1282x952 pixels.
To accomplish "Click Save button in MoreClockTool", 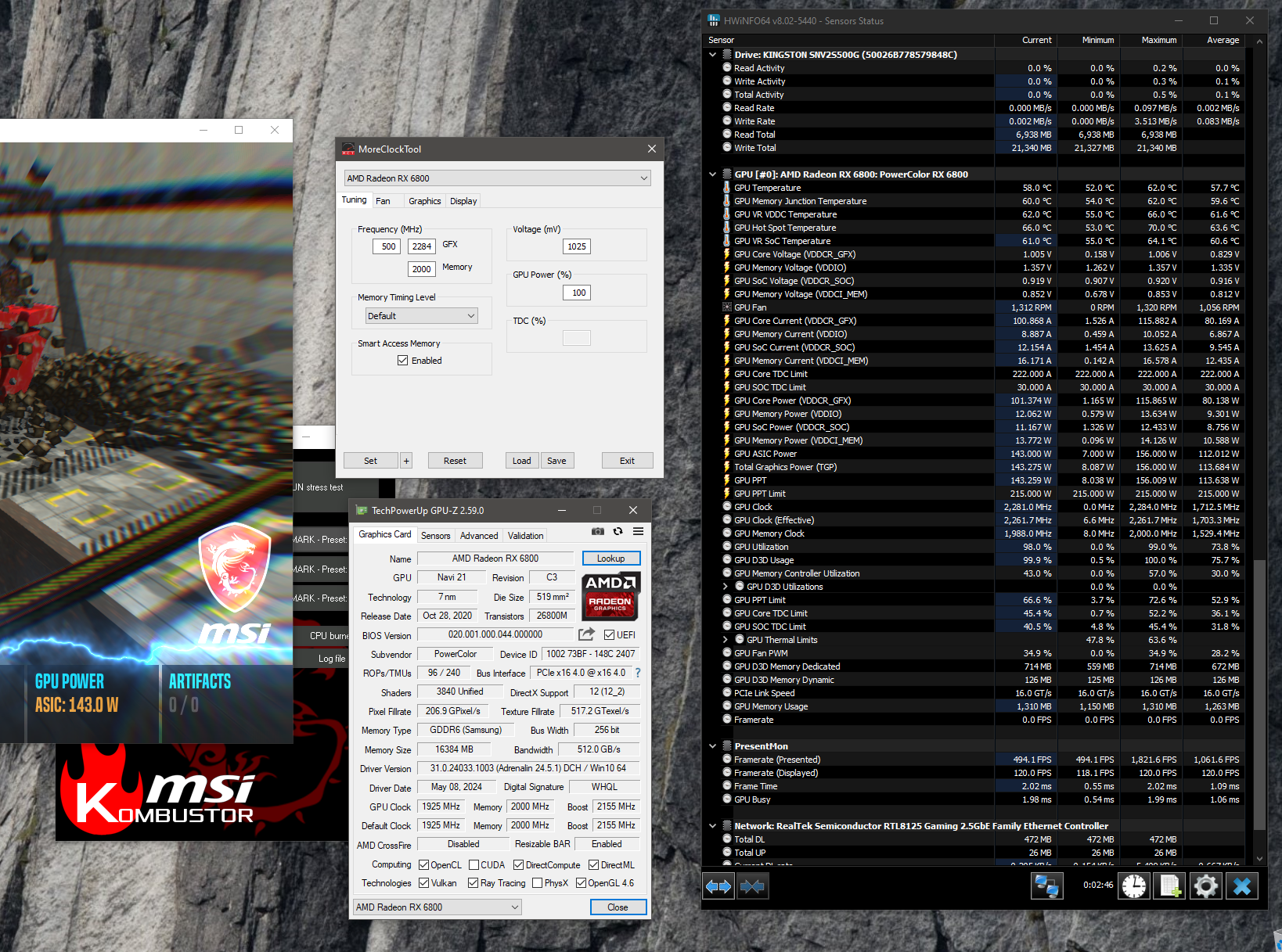I will 556,461.
